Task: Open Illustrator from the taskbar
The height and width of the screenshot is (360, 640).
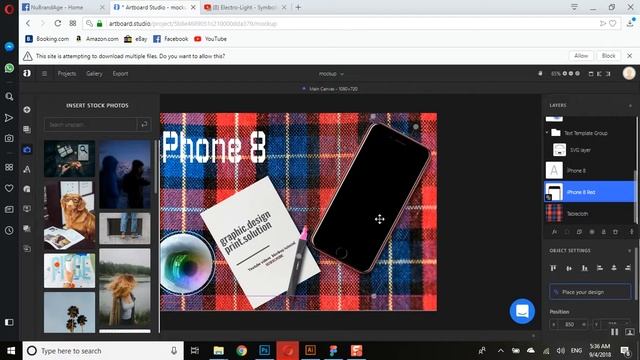Action: 310,351
